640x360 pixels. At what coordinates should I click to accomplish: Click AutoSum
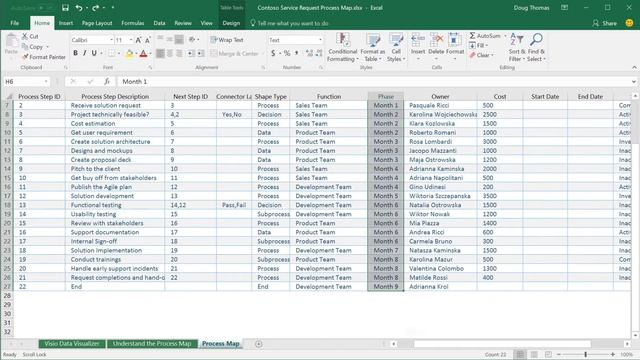[x=484, y=36]
